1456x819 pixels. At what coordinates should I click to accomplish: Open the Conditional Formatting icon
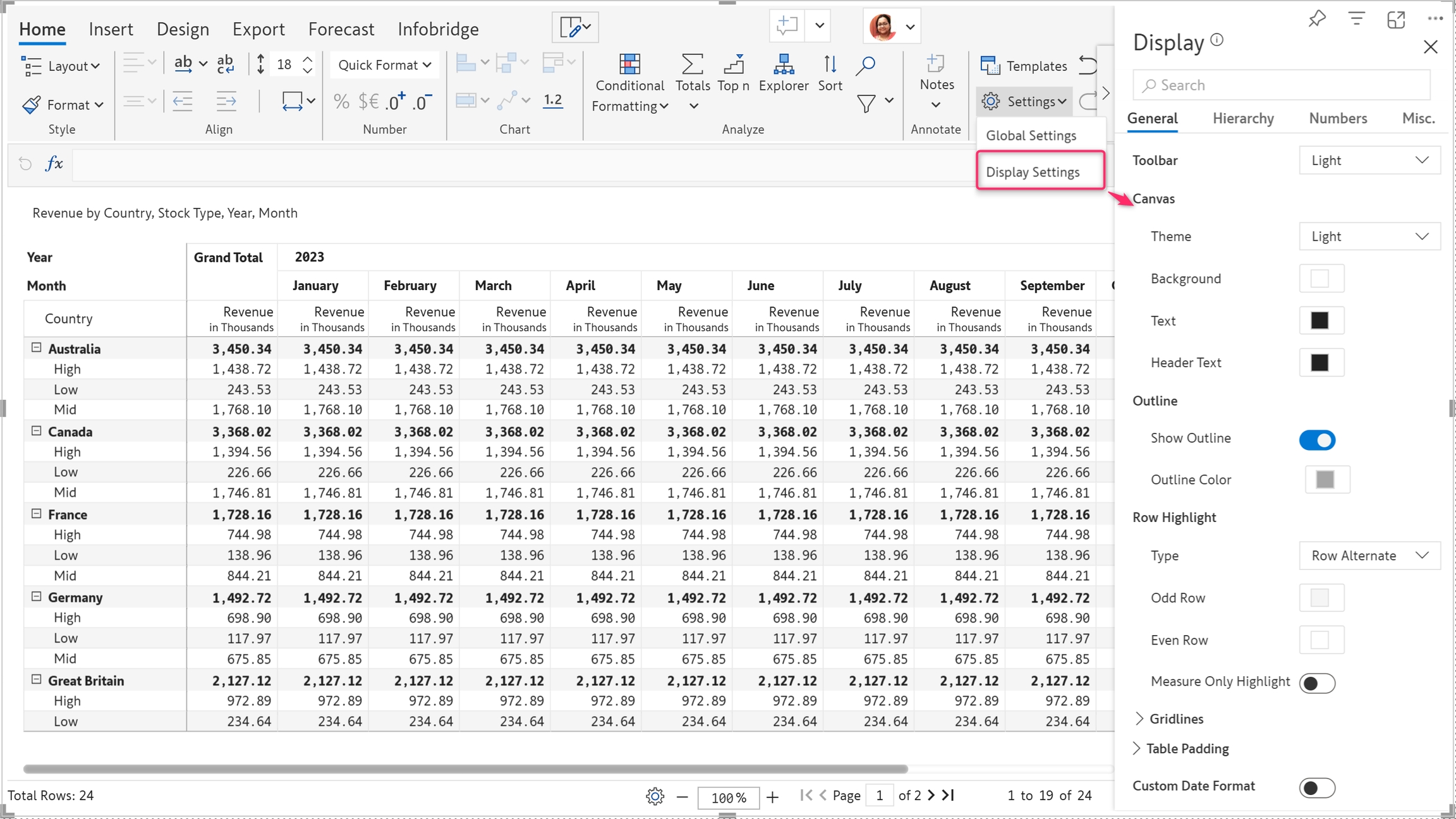pos(629,65)
